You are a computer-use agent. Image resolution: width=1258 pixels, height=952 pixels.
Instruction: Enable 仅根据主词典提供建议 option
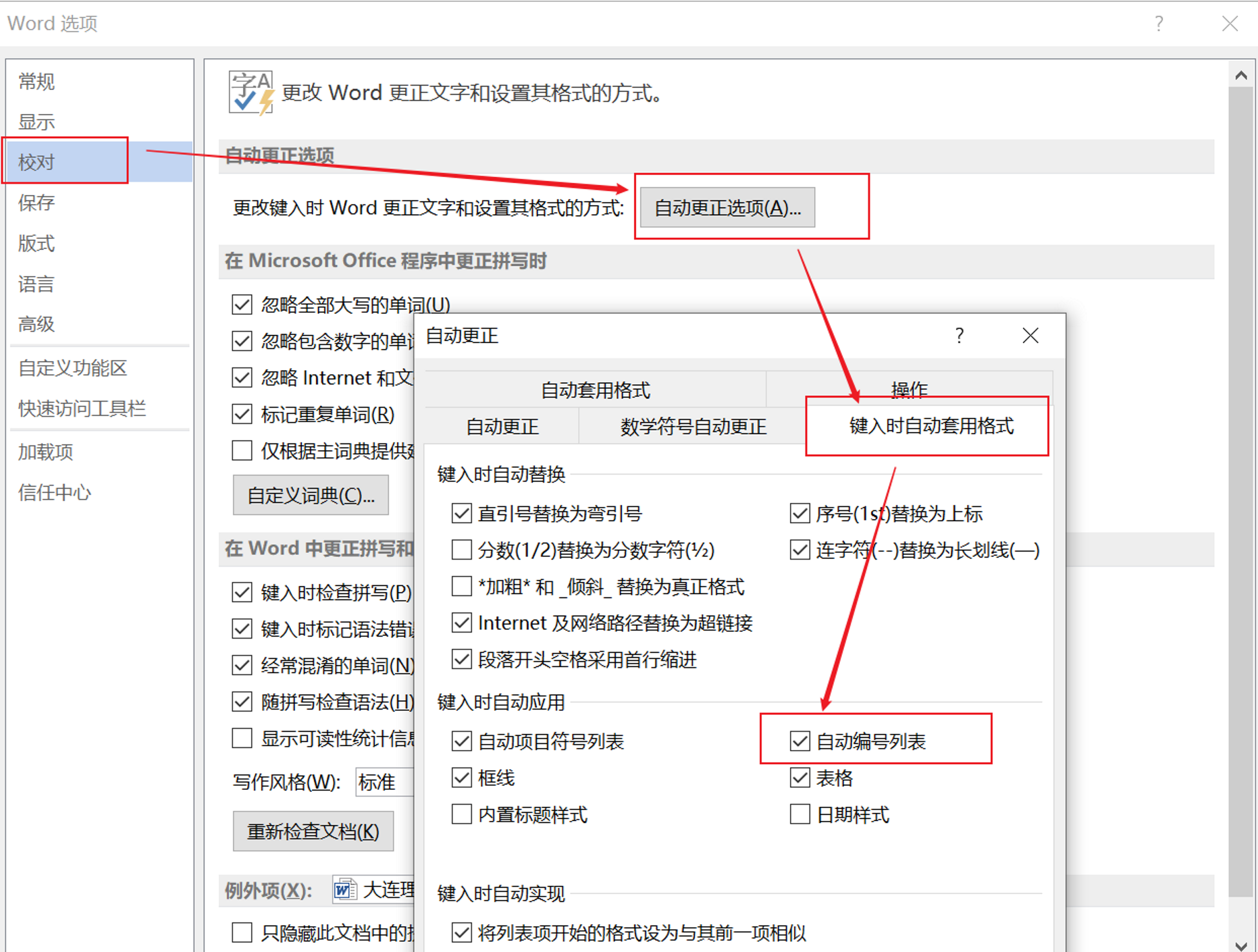coord(241,450)
